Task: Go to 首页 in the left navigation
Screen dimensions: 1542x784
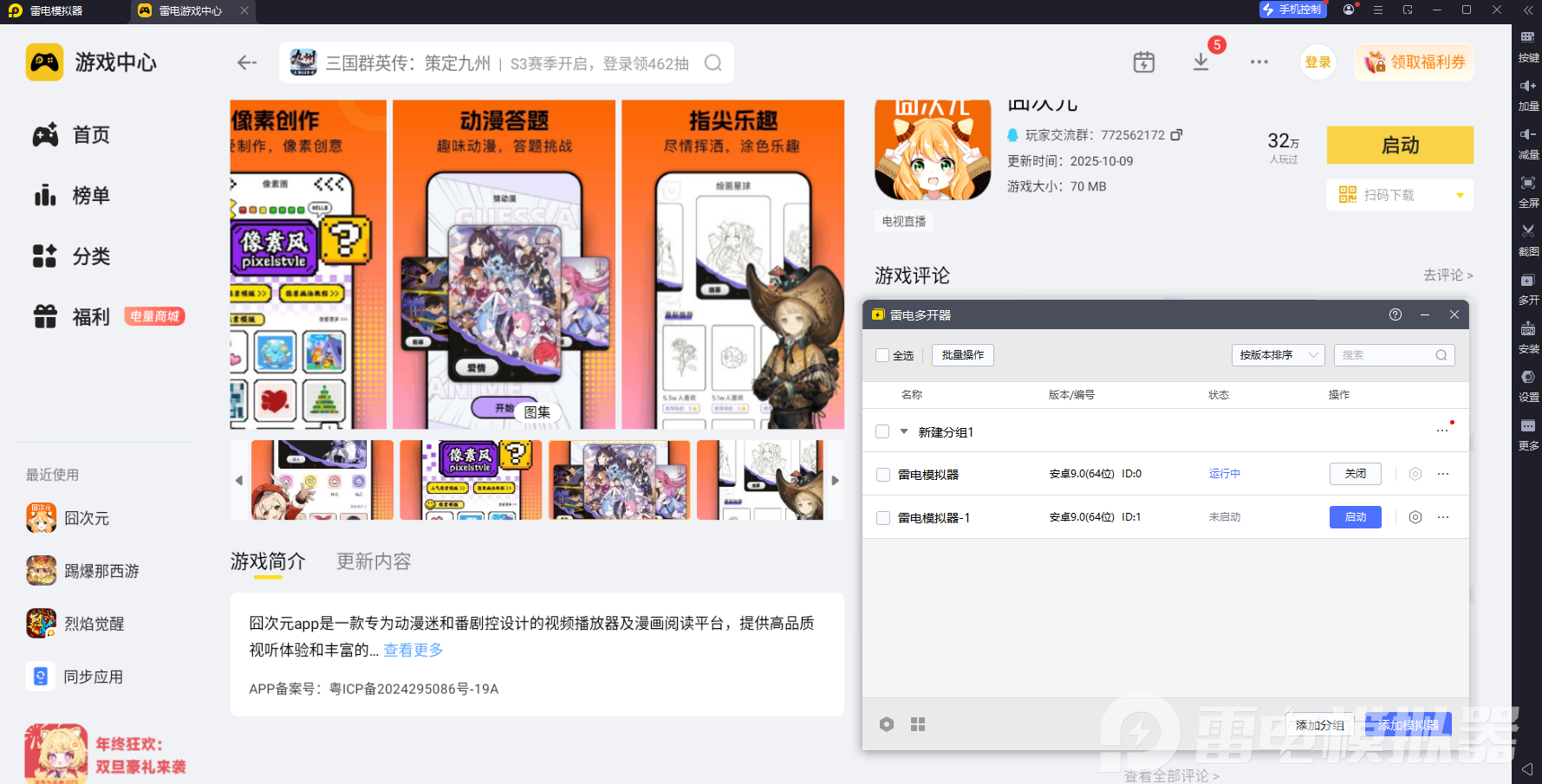Action: click(72, 135)
